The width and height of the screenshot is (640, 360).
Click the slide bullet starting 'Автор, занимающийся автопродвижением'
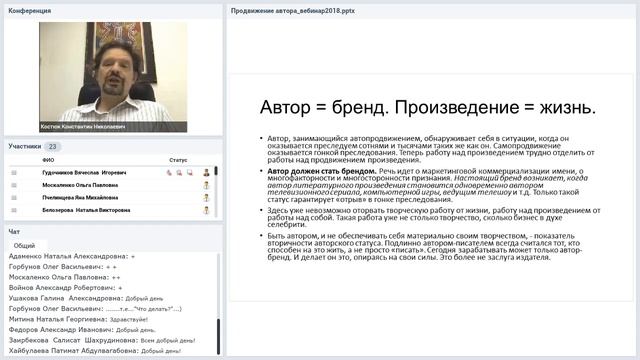pos(431,149)
